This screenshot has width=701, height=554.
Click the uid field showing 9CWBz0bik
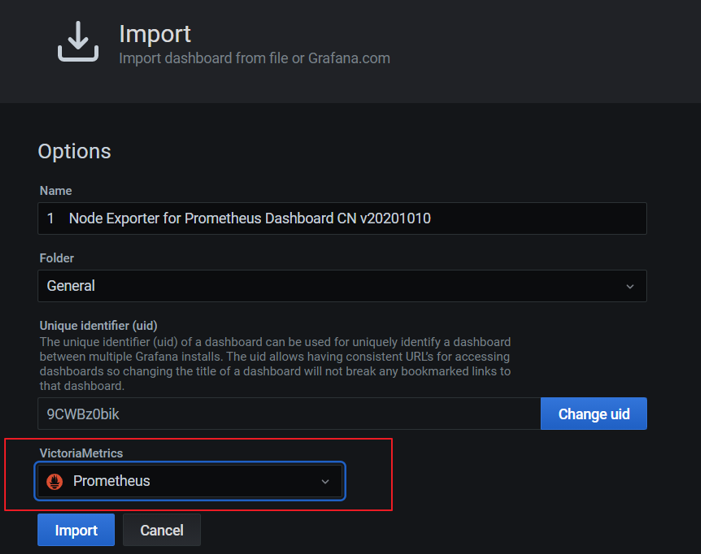click(288, 414)
